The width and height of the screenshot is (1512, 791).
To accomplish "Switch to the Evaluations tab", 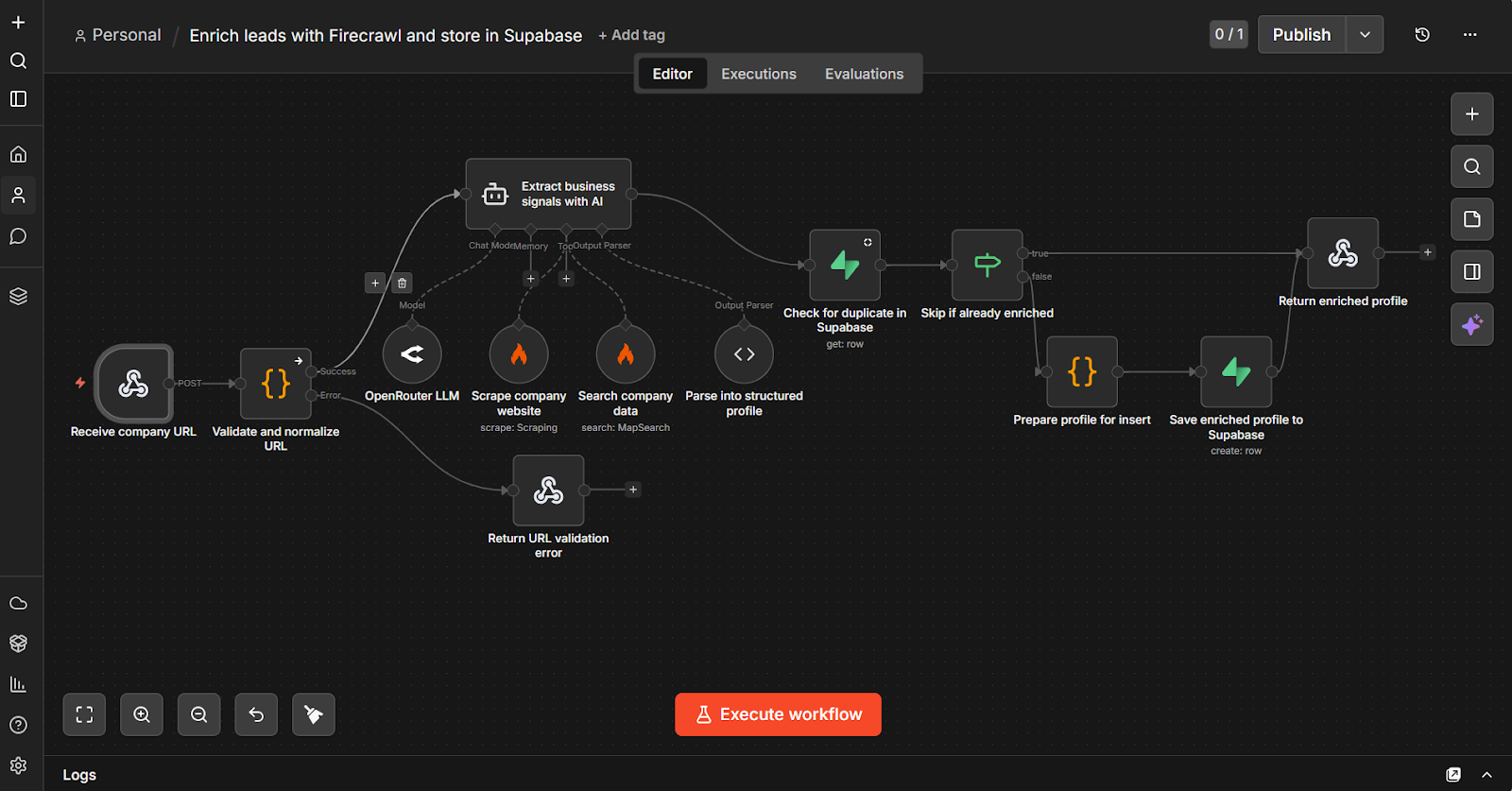I will [864, 74].
